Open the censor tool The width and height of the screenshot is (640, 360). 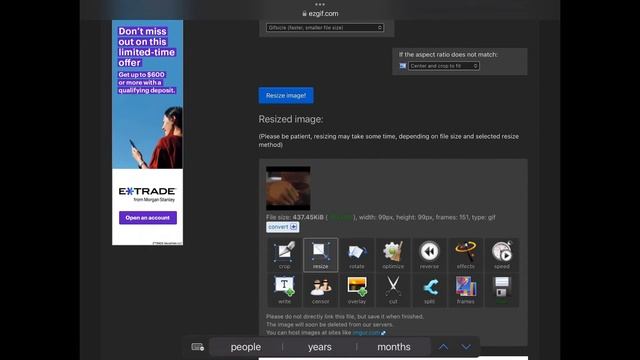point(320,290)
